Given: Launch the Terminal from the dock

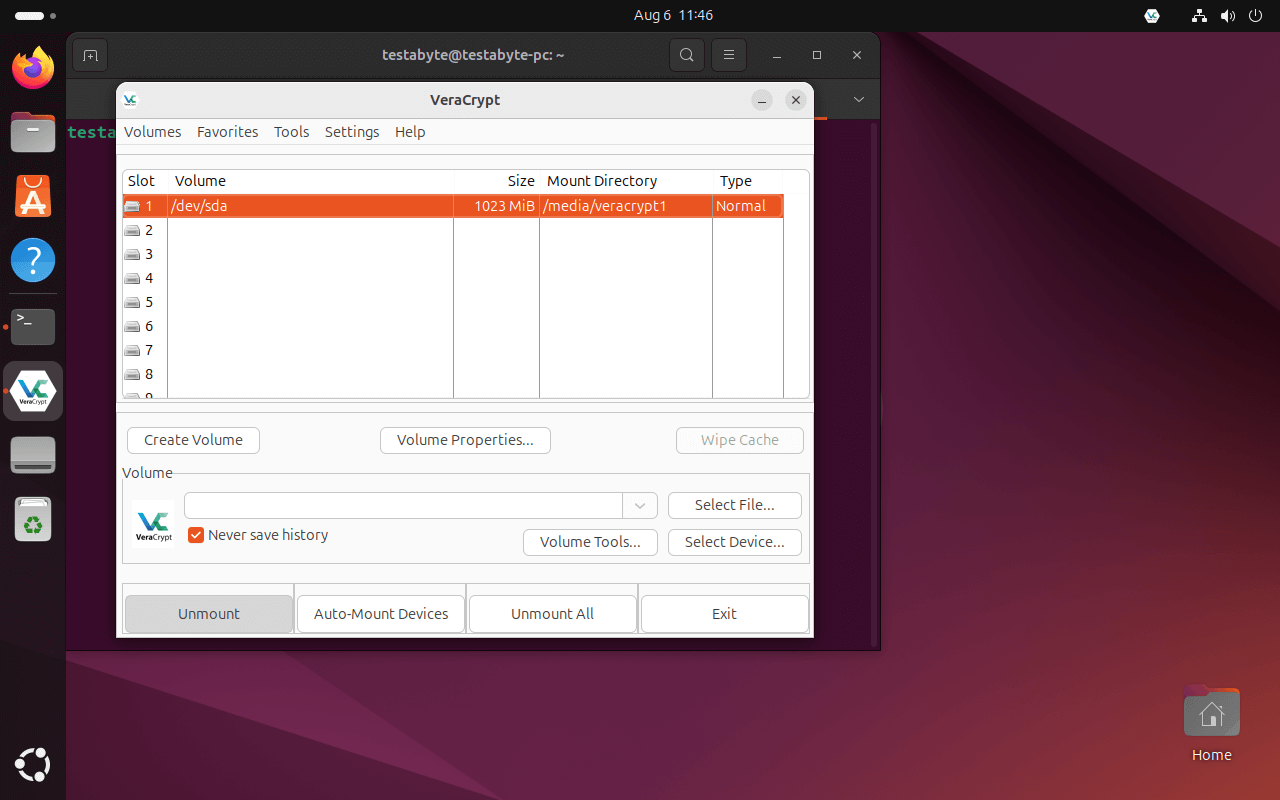Looking at the screenshot, I should click(33, 327).
